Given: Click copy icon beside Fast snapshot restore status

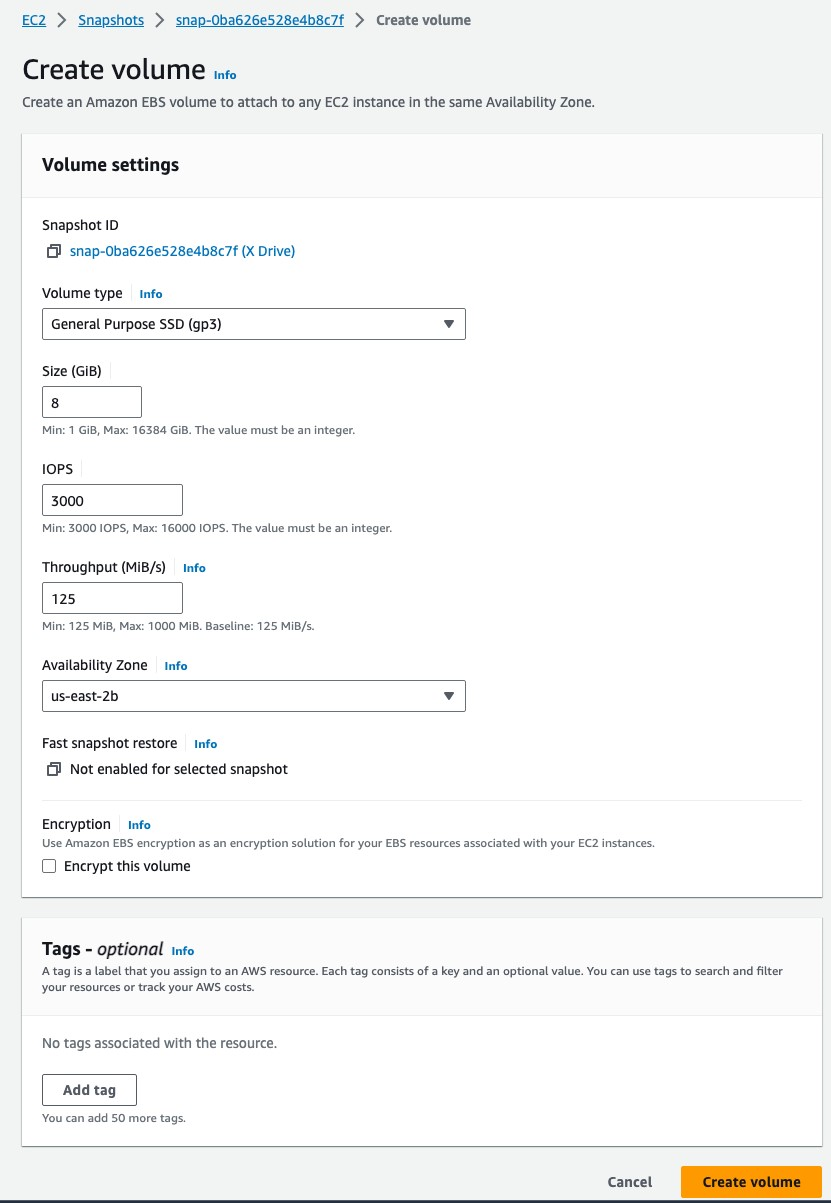Looking at the screenshot, I should click(54, 770).
